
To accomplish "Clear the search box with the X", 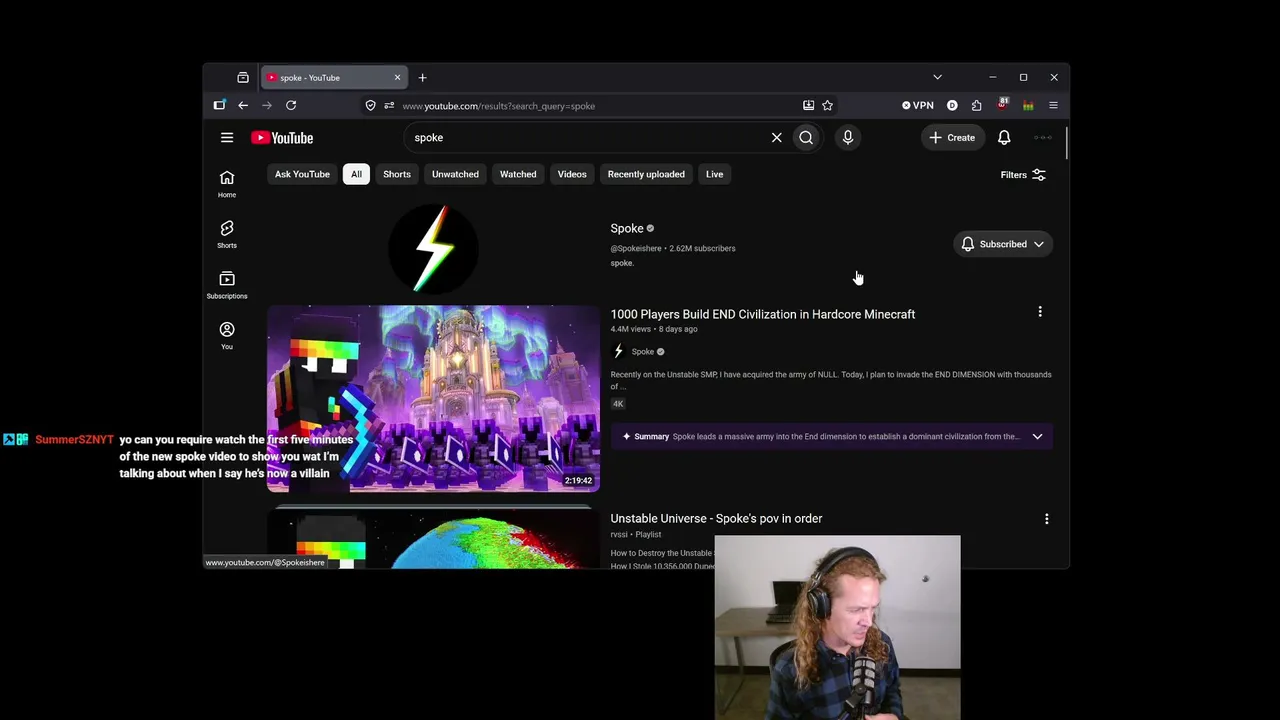I will [776, 138].
